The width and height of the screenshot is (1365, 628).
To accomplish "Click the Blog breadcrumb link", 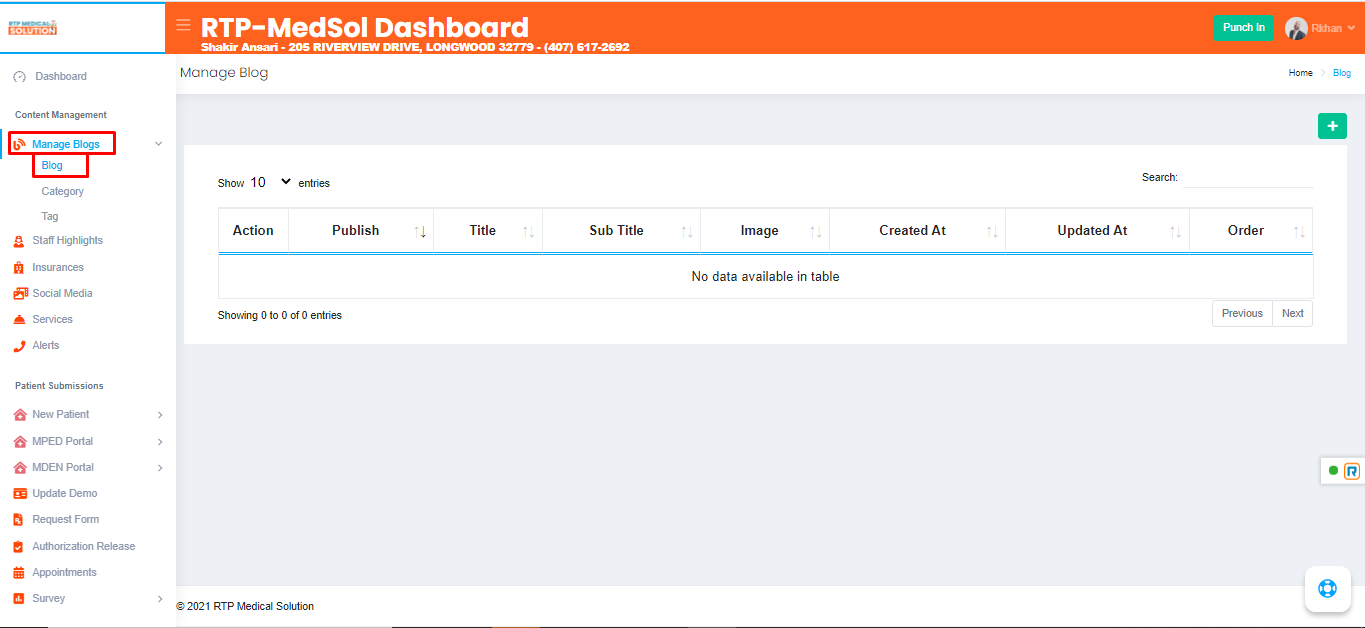I will tap(1342, 73).
